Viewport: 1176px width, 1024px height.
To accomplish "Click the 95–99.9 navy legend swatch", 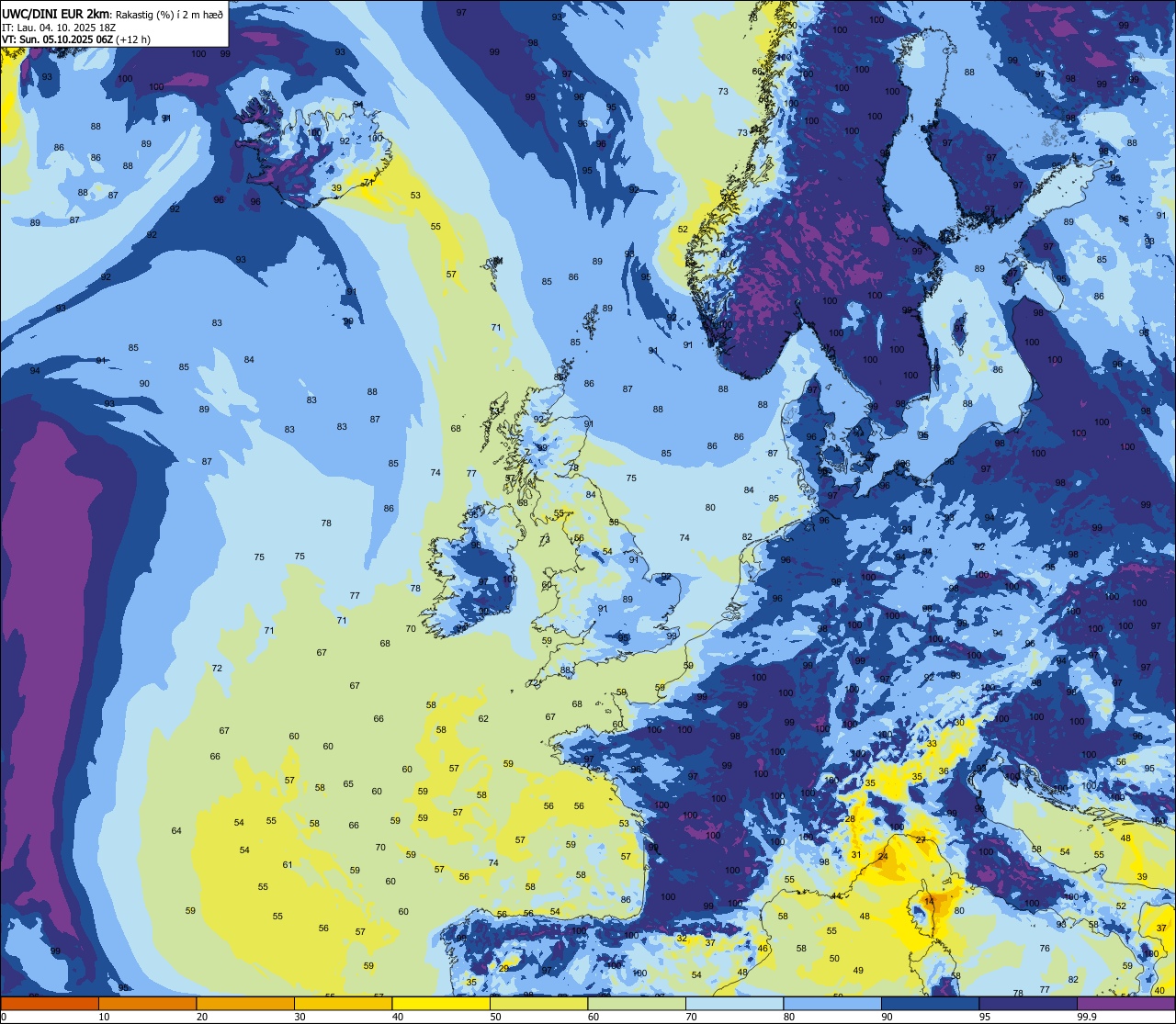I will 1028,1003.
